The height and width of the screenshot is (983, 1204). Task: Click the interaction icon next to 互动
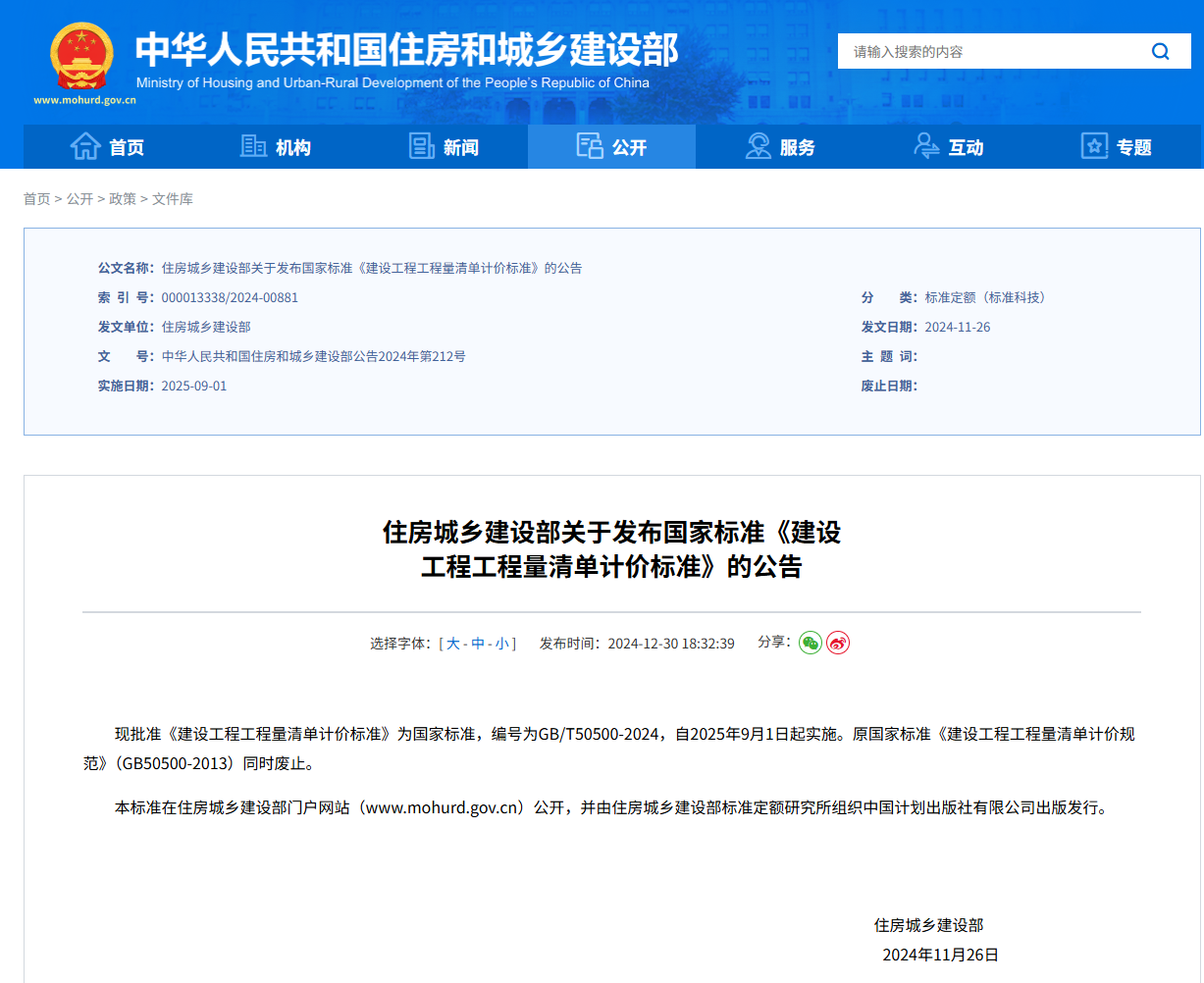tap(924, 145)
